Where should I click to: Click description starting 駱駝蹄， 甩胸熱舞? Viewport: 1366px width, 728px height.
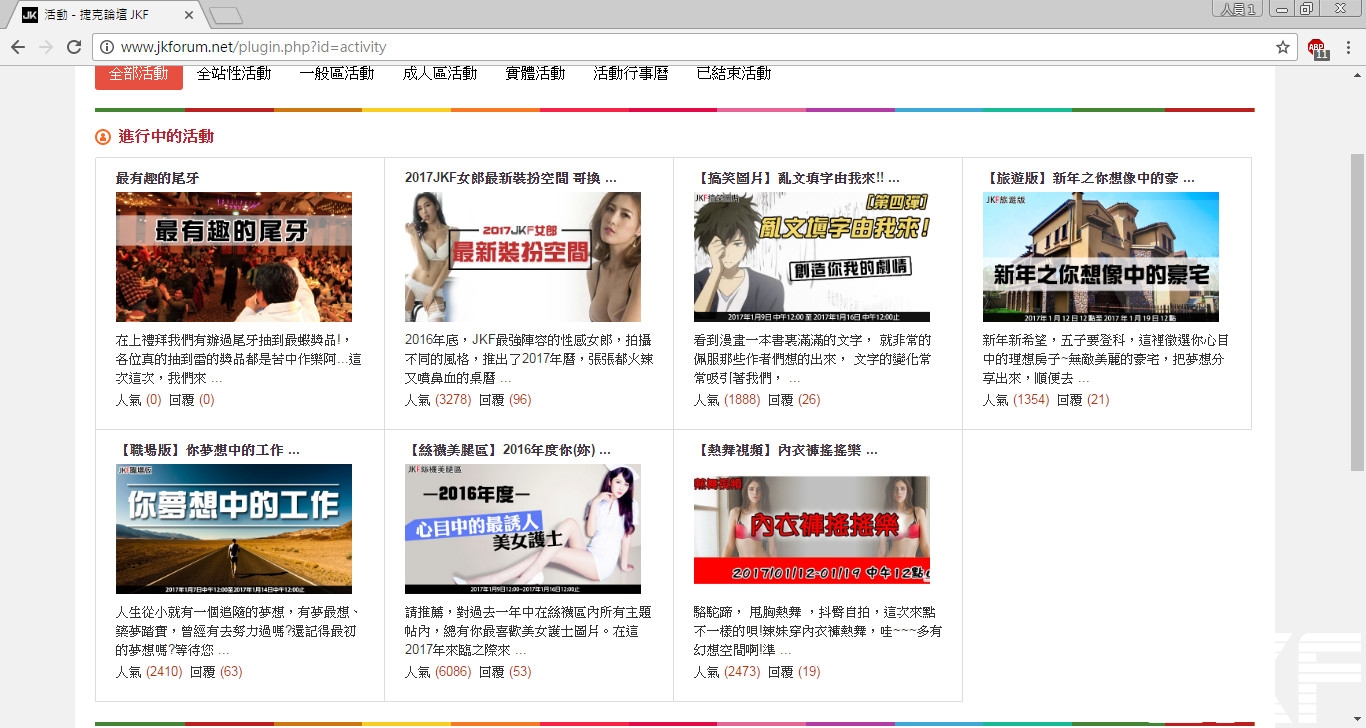817,631
